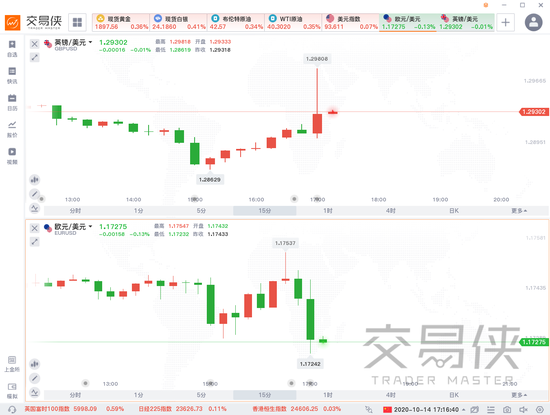Click the 1.17275 price label on EUR/USD axis
The width and height of the screenshot is (550, 415).
[534, 342]
